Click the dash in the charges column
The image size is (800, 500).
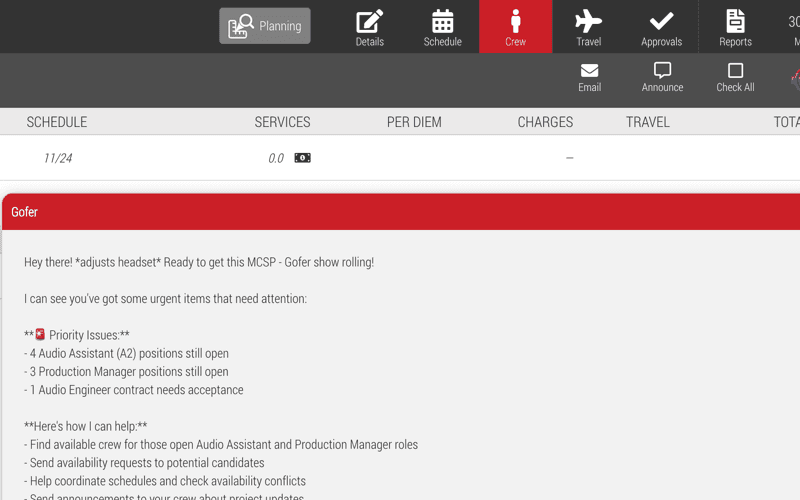click(x=569, y=158)
